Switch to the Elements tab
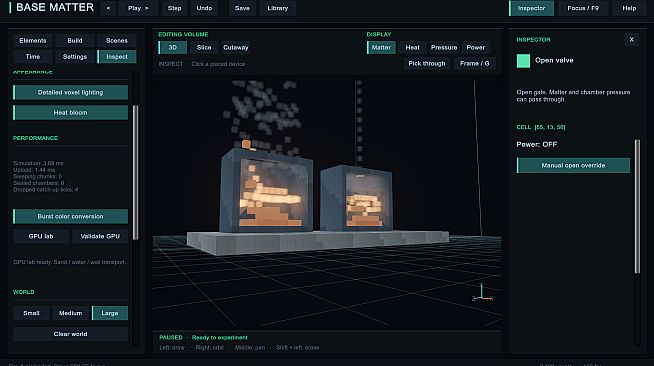The width and height of the screenshot is (654, 366). [x=33, y=40]
